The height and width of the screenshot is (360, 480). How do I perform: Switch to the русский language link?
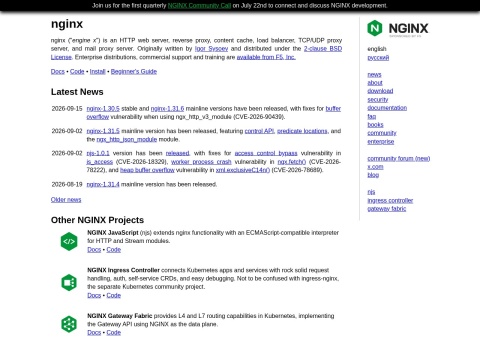(378, 58)
